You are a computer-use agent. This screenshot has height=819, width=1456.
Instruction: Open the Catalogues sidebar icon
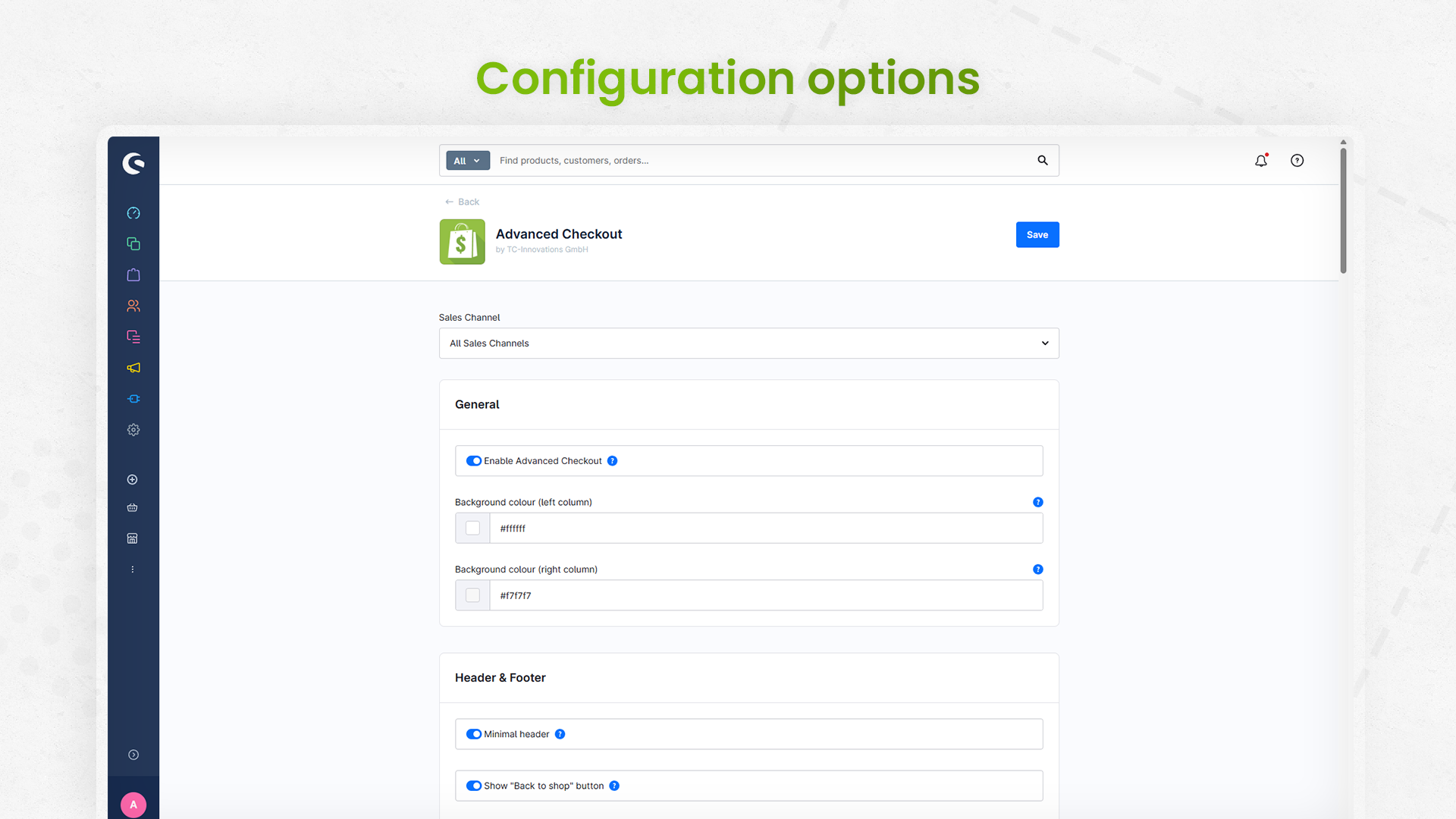pos(133,243)
